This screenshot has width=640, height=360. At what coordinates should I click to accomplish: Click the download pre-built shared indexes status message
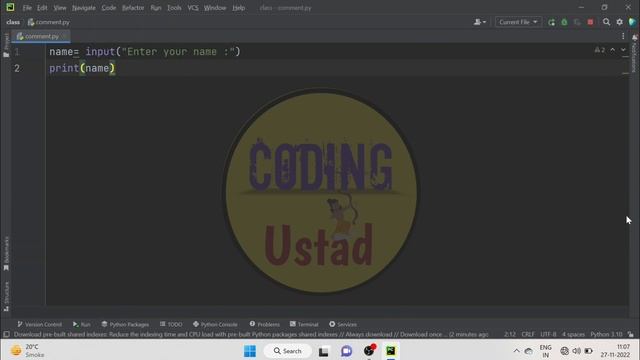pyautogui.click(x=251, y=334)
